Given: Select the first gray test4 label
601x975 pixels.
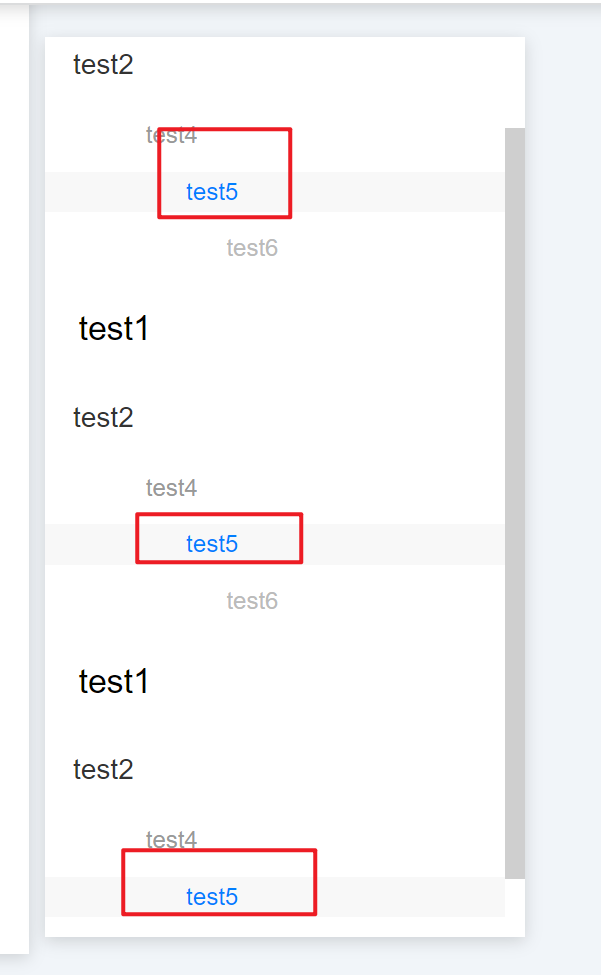Looking at the screenshot, I should [171, 135].
